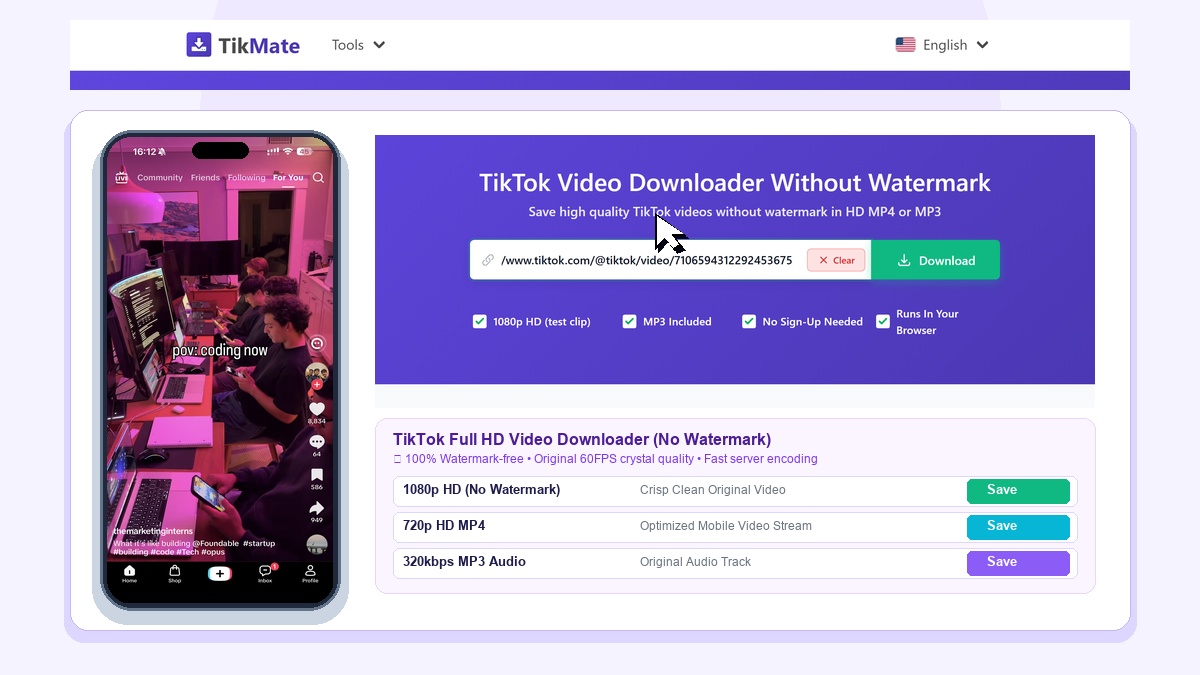Save the 720p HD MP4 video

coord(1018,527)
